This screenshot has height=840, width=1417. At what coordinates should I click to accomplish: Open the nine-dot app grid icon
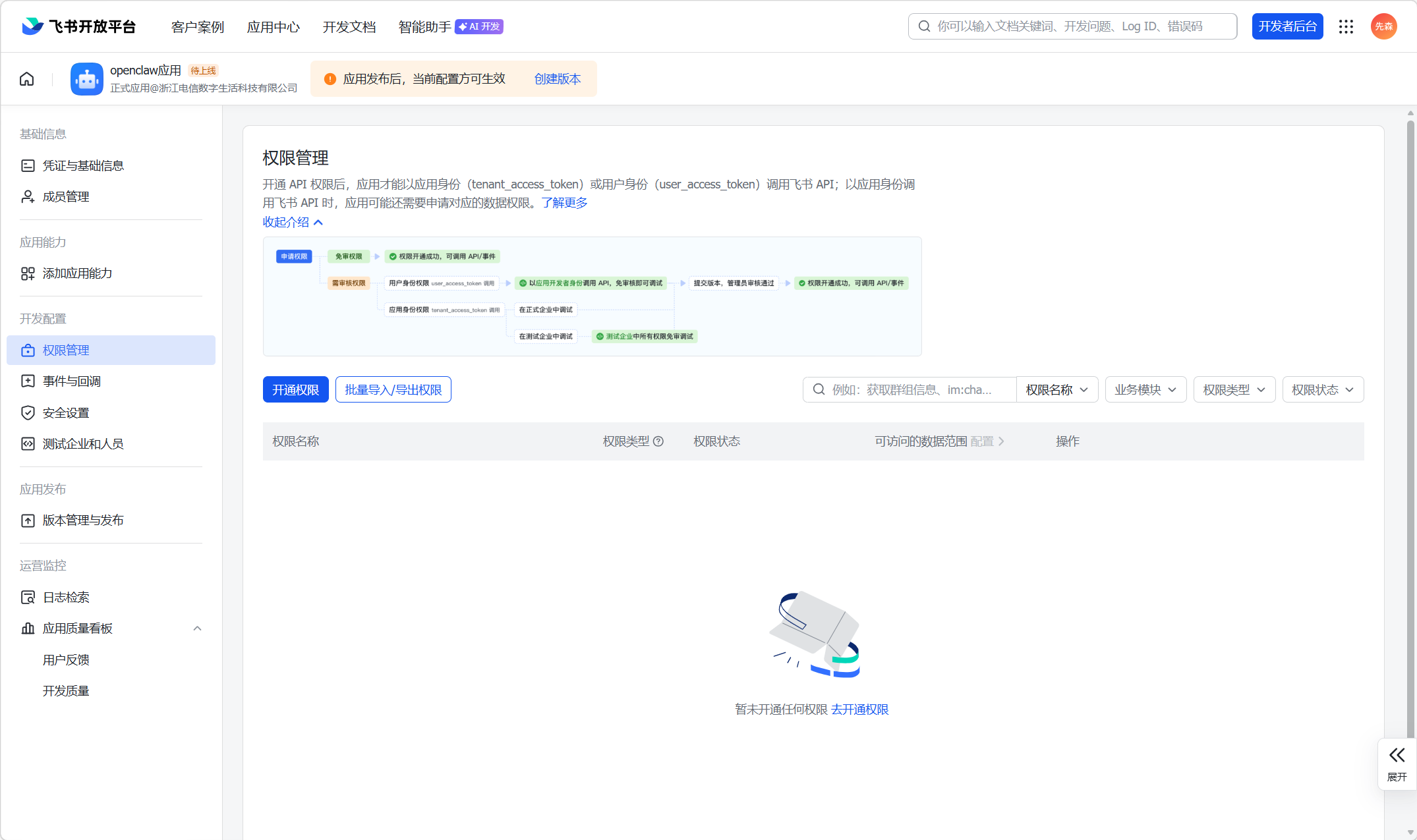point(1346,26)
